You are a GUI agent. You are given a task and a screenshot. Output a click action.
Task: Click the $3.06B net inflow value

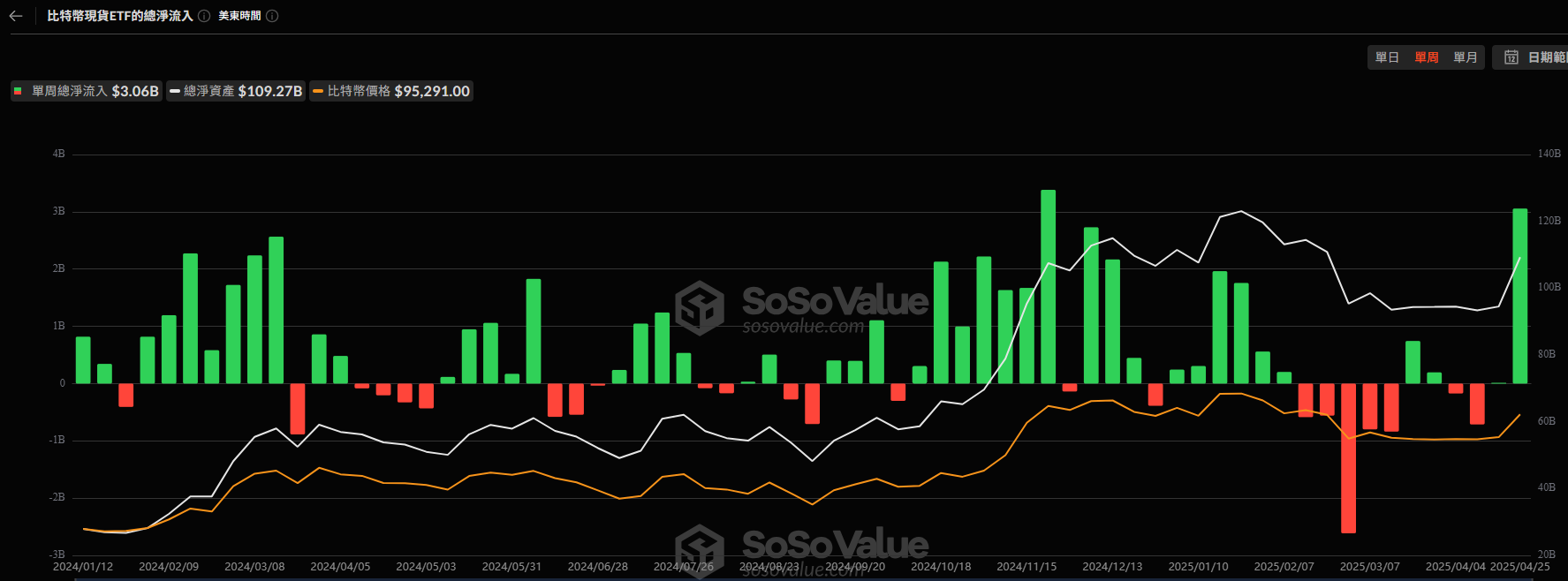coord(135,91)
